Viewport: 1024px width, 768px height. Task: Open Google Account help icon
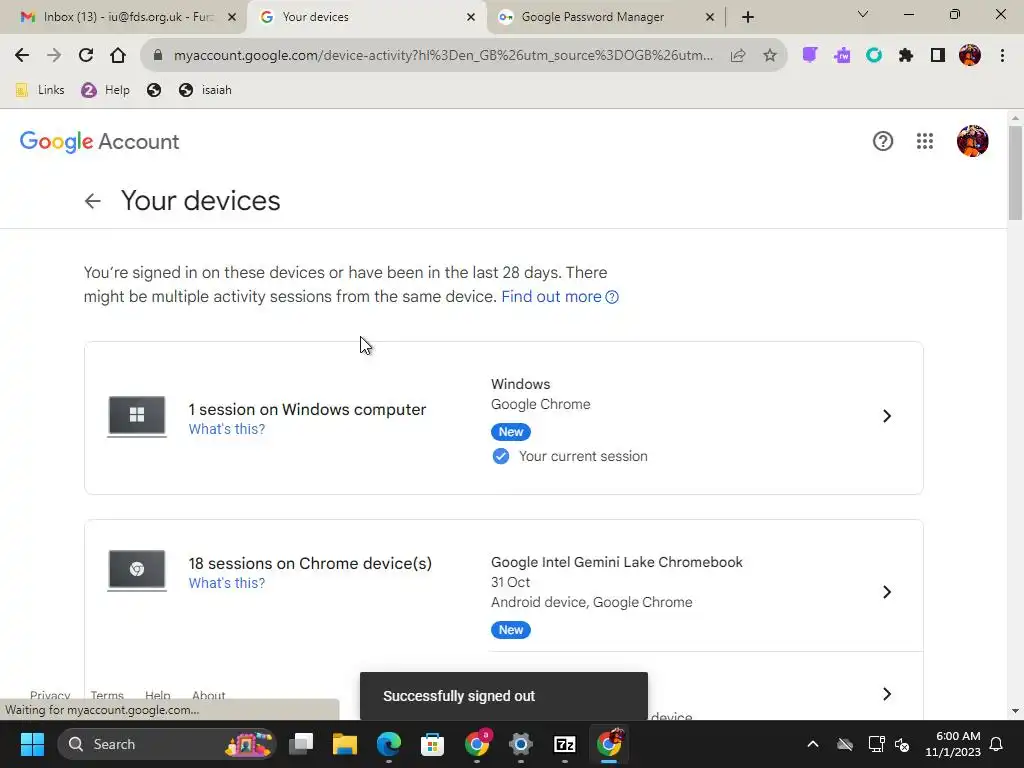(883, 141)
